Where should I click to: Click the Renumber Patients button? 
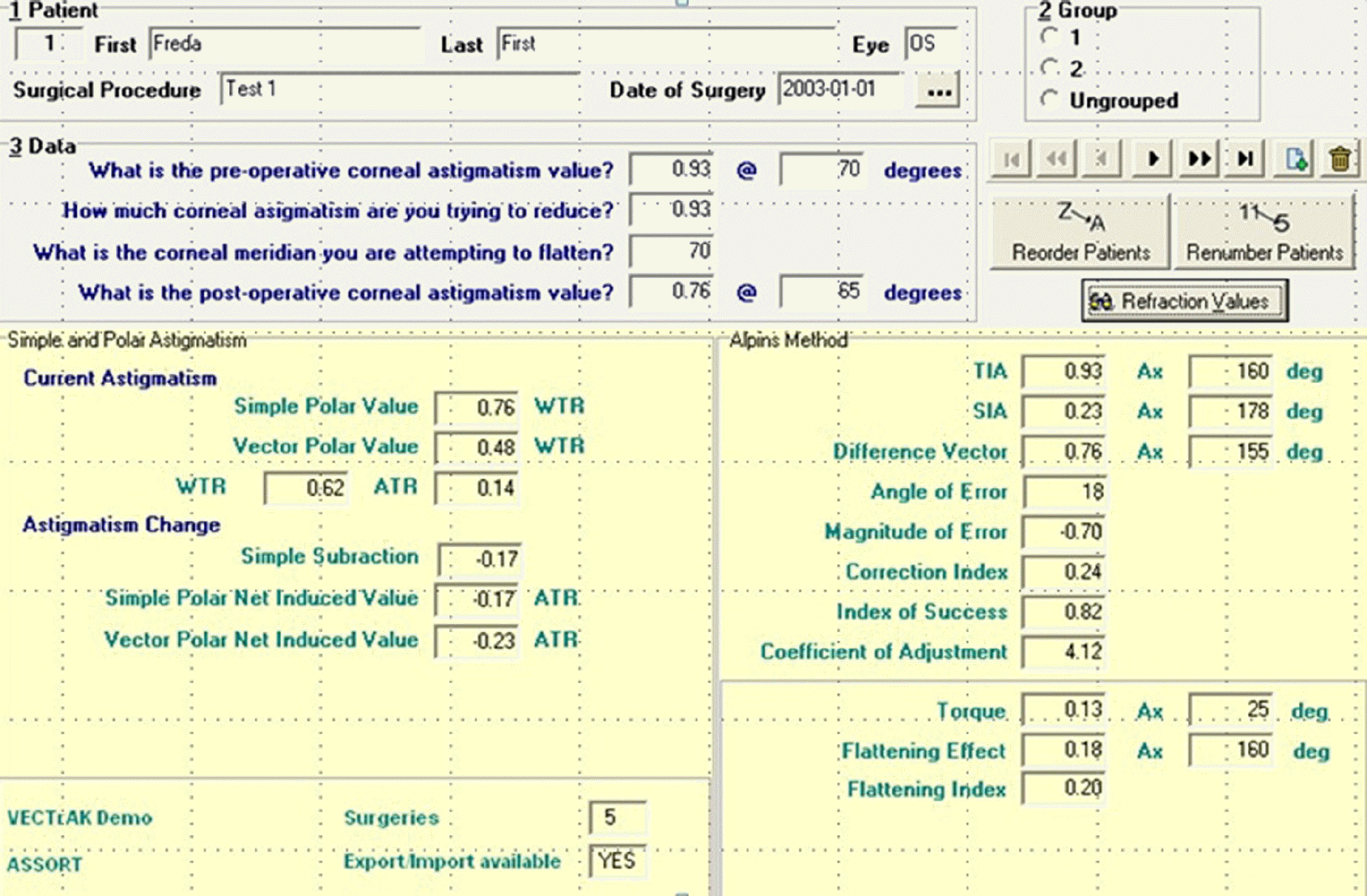pyautogui.click(x=1264, y=231)
